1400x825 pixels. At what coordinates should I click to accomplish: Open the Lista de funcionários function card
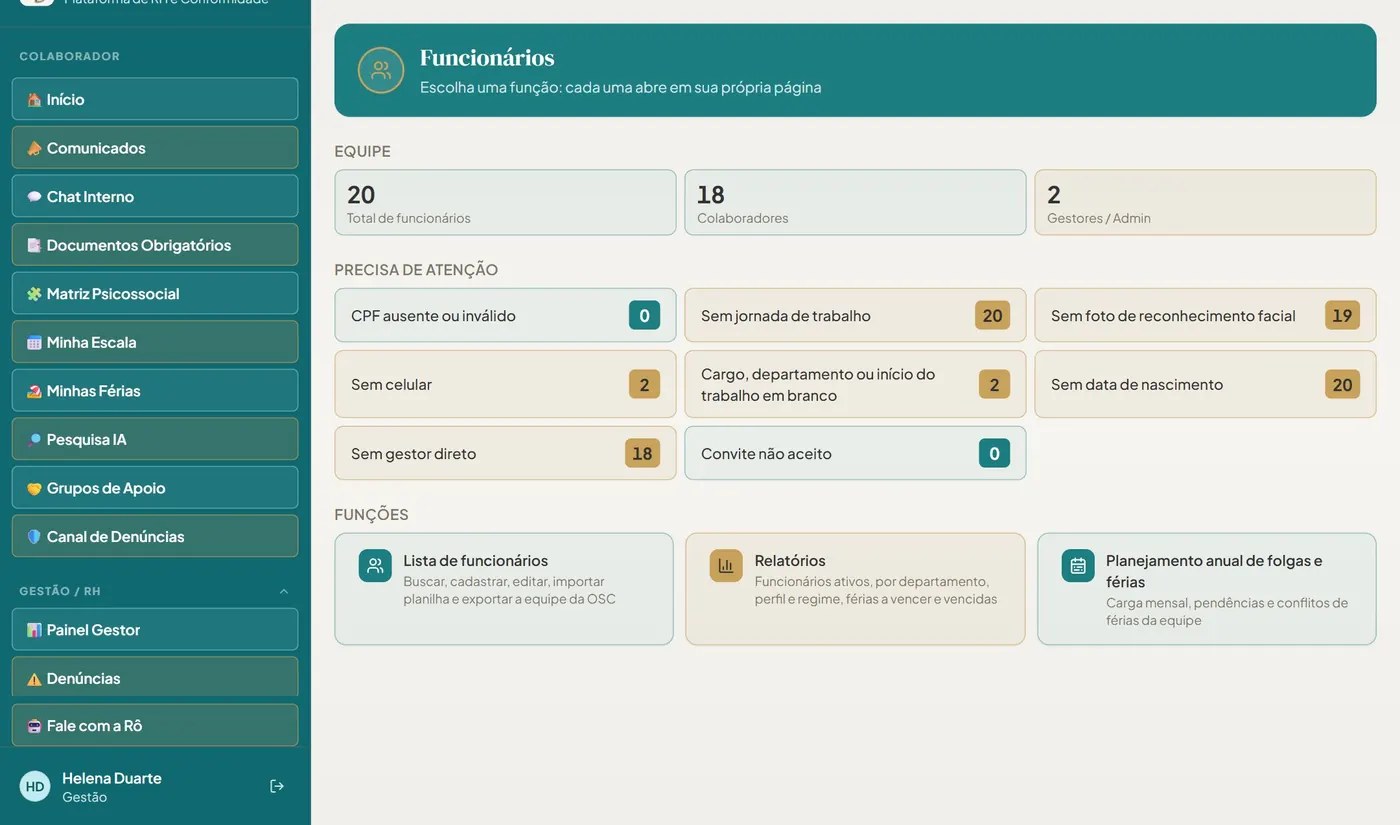coord(504,589)
